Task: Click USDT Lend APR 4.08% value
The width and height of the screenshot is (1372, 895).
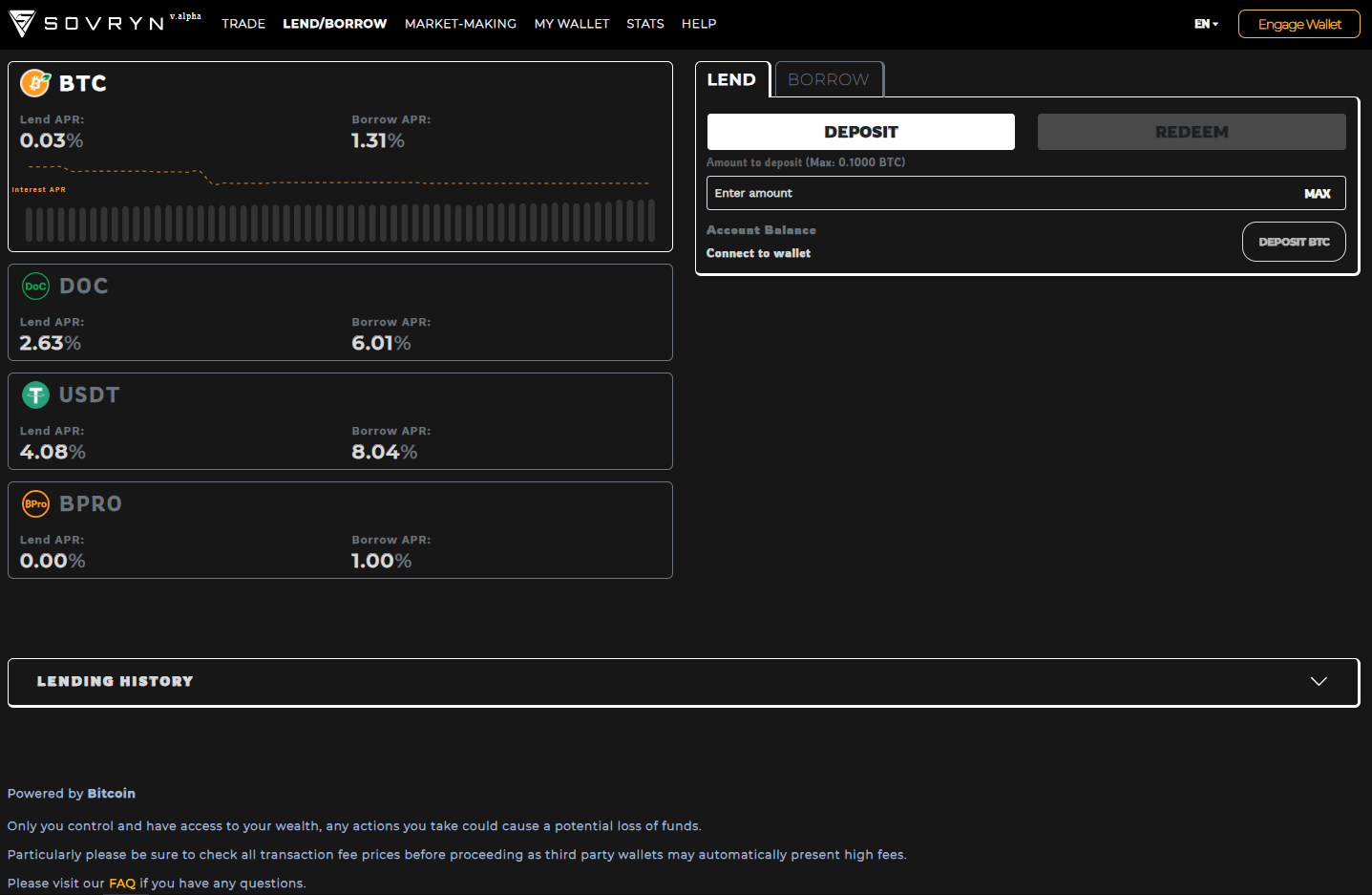Action: pyautogui.click(x=53, y=452)
